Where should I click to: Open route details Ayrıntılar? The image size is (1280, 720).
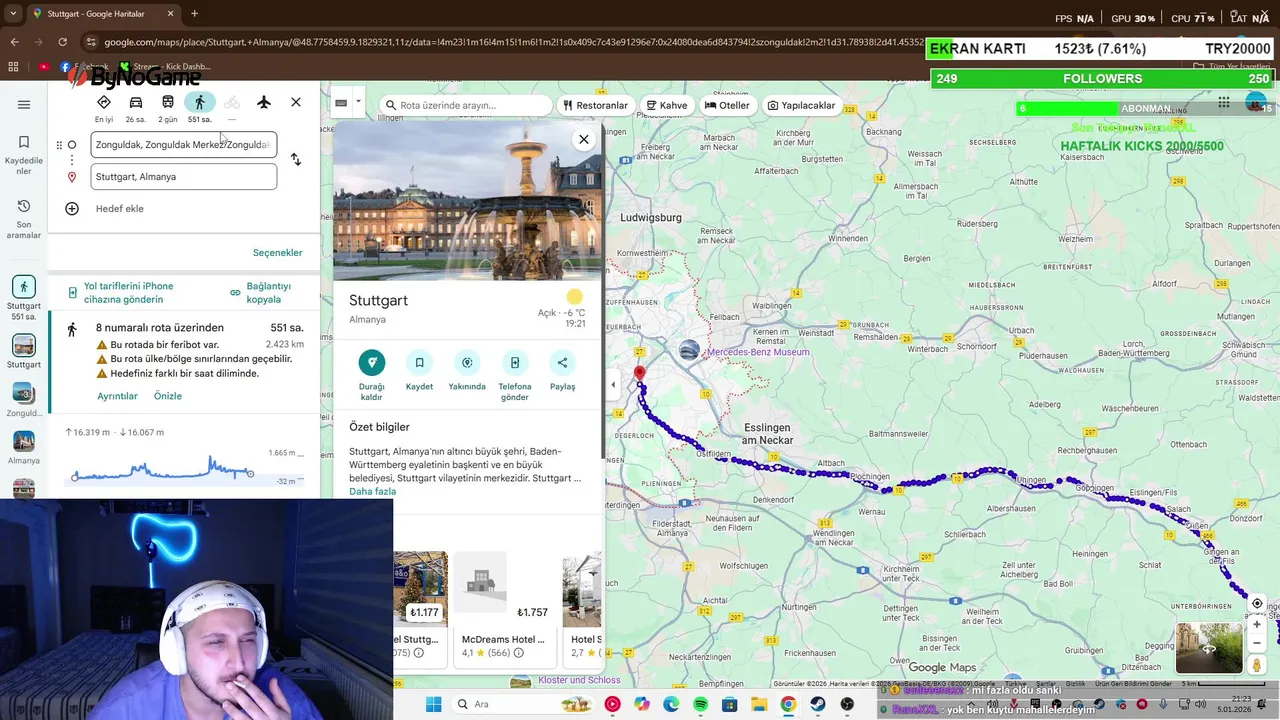[x=117, y=396]
